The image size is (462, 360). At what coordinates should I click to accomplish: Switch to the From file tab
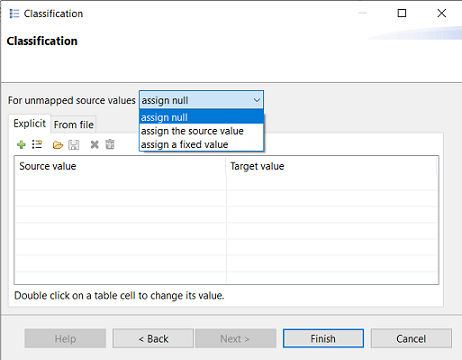pos(74,125)
